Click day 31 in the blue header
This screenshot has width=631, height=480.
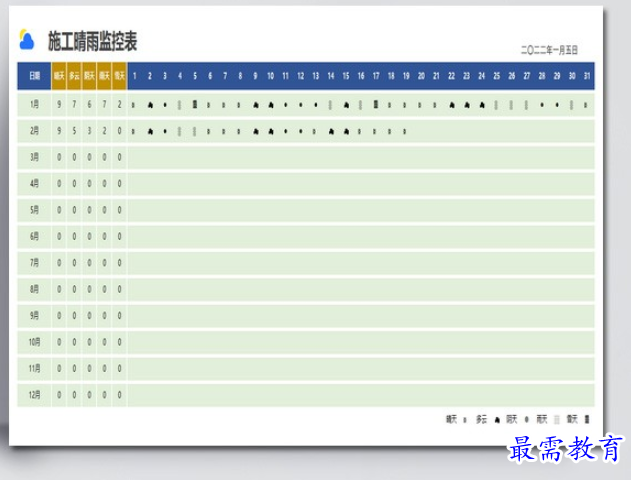[587, 76]
